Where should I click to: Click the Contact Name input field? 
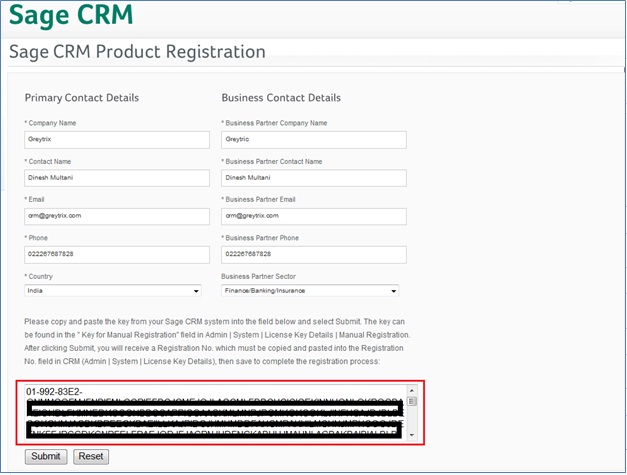[x=117, y=178]
